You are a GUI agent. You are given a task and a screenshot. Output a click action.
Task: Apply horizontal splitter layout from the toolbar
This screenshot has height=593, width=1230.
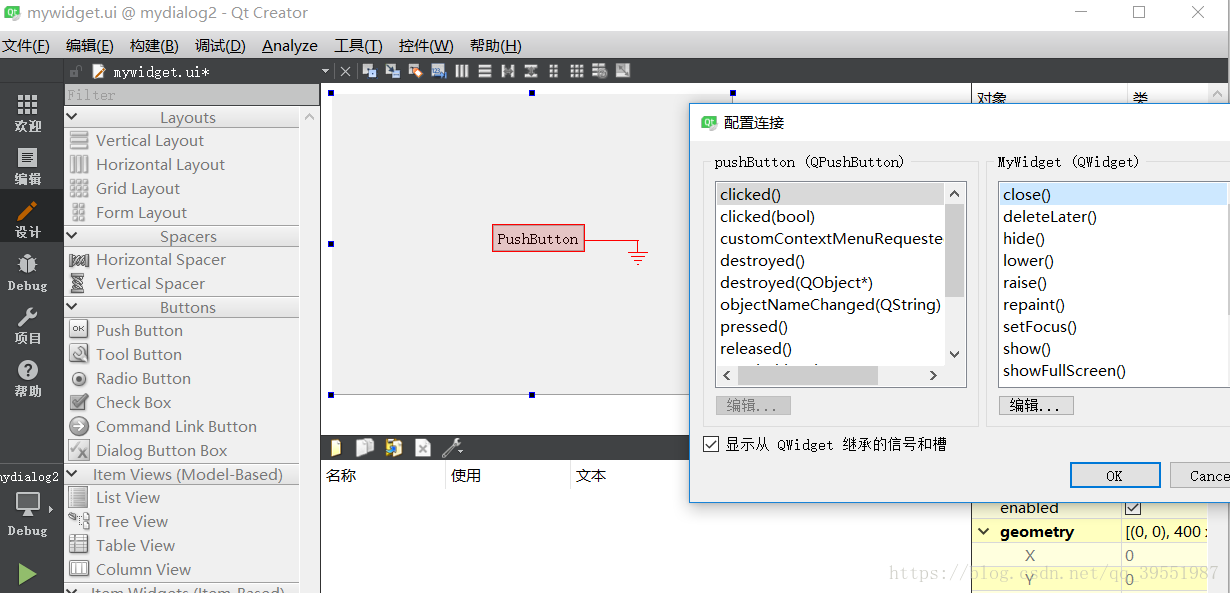coord(508,71)
